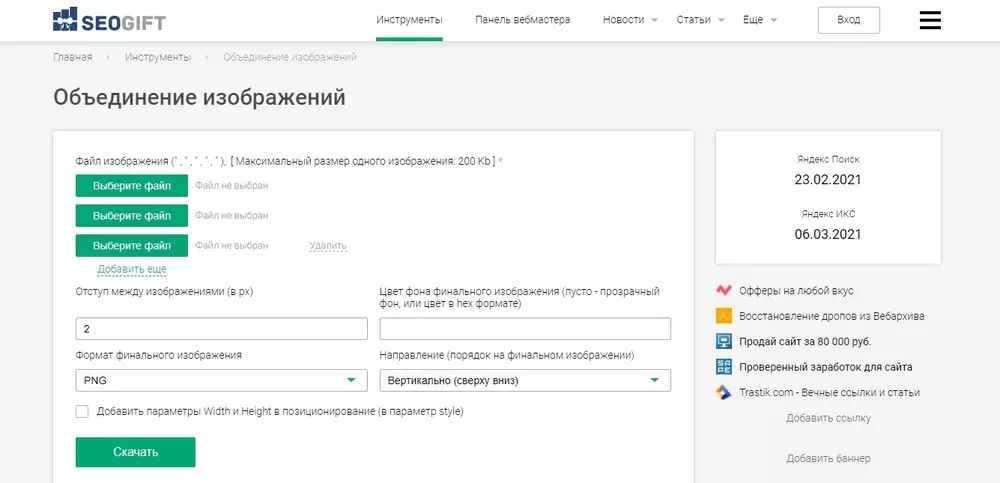Open Trastik.com Вечные ссылки и статьи link
The height and width of the screenshot is (483, 1000).
tap(829, 392)
